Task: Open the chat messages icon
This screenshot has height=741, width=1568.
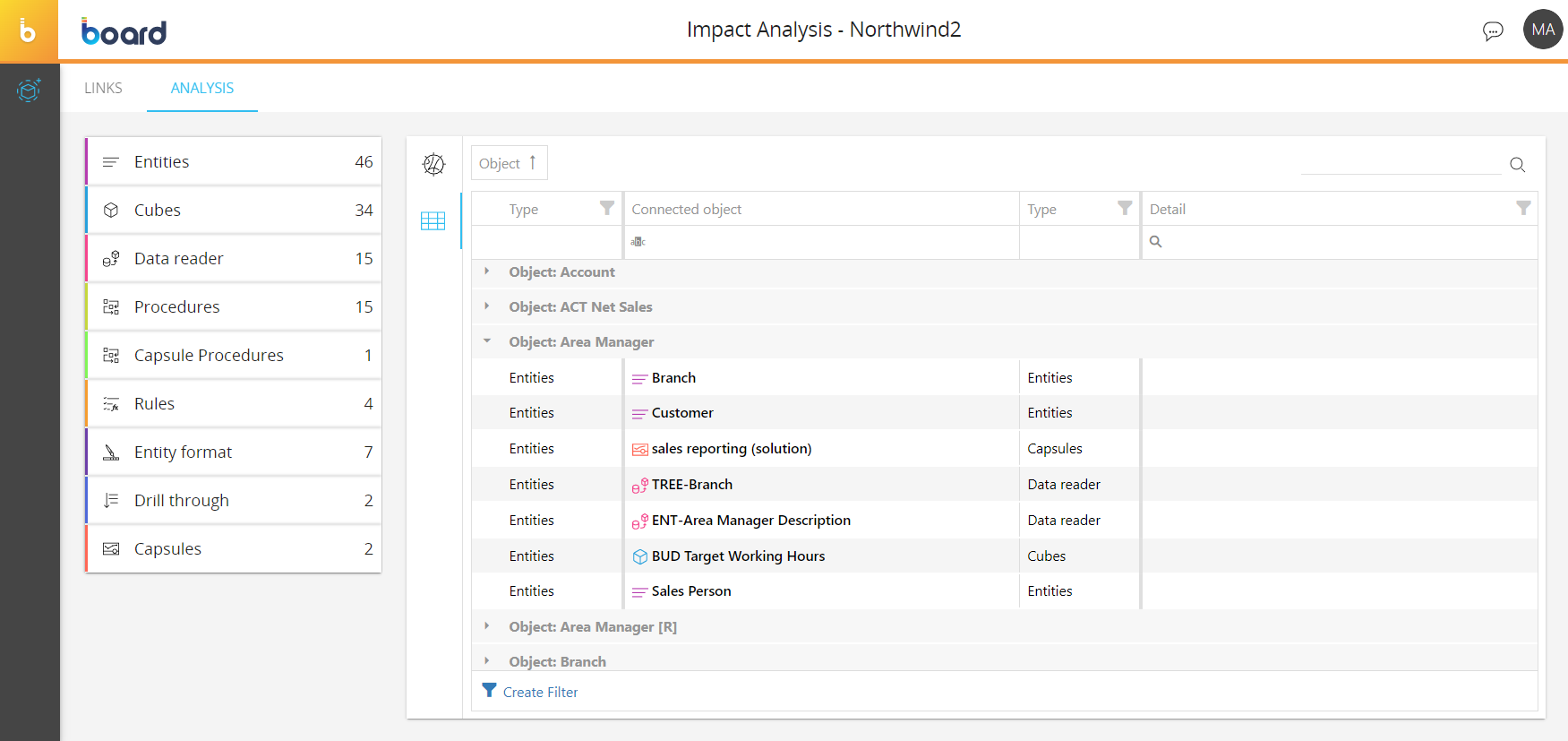Action: coord(1492,31)
